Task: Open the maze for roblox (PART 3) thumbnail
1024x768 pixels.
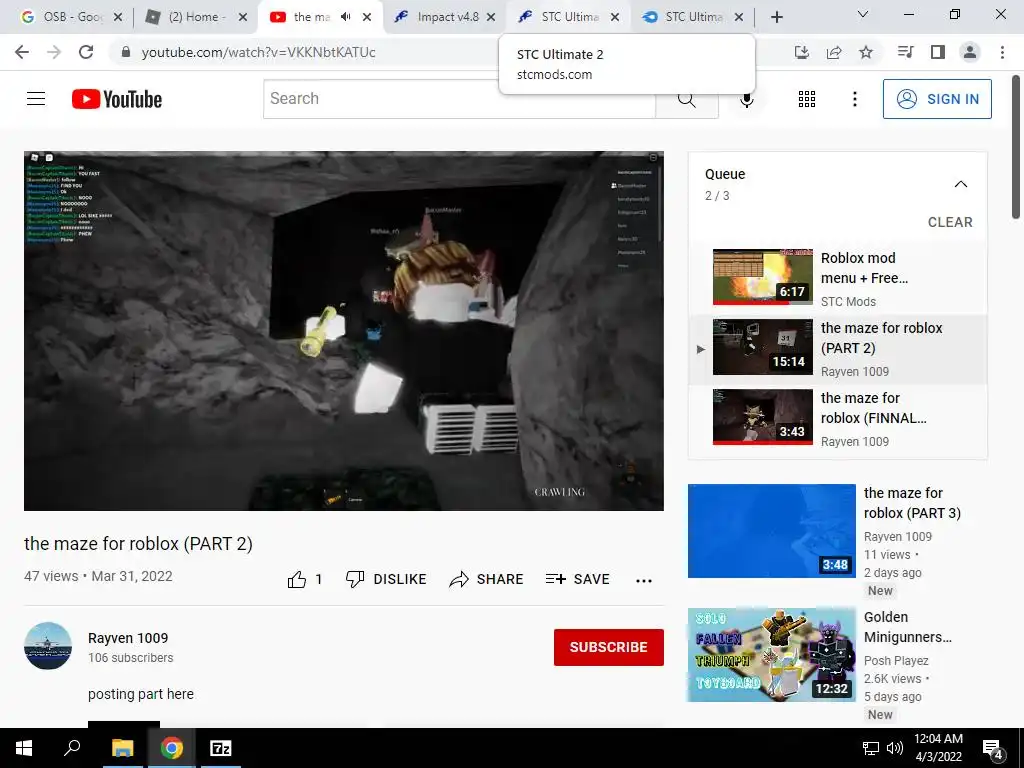Action: coord(771,531)
